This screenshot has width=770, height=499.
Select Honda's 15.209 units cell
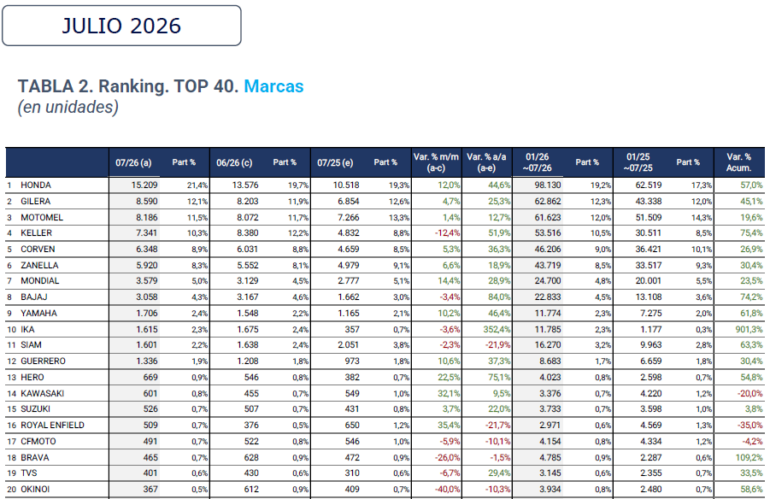144,185
